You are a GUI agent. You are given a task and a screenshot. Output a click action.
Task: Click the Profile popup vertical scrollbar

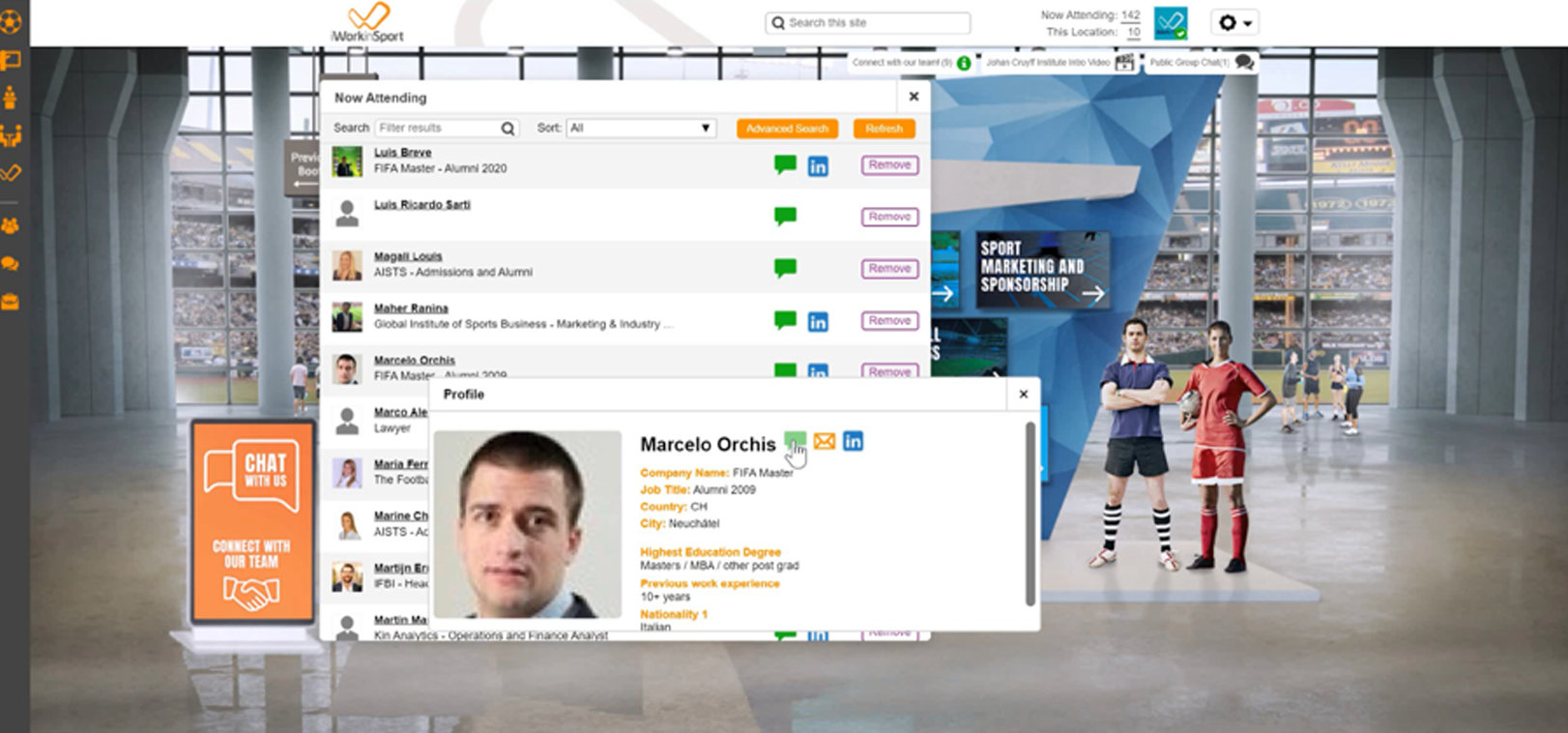pyautogui.click(x=1031, y=513)
